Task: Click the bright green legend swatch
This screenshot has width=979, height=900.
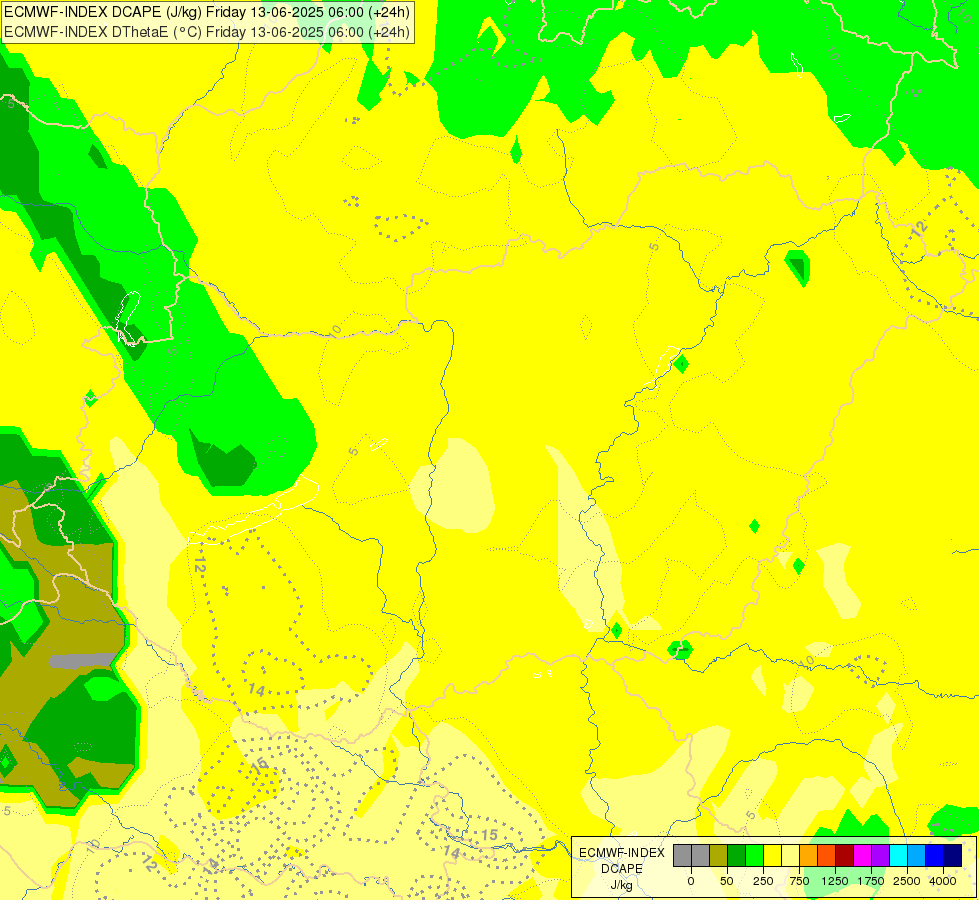Action: click(x=754, y=856)
